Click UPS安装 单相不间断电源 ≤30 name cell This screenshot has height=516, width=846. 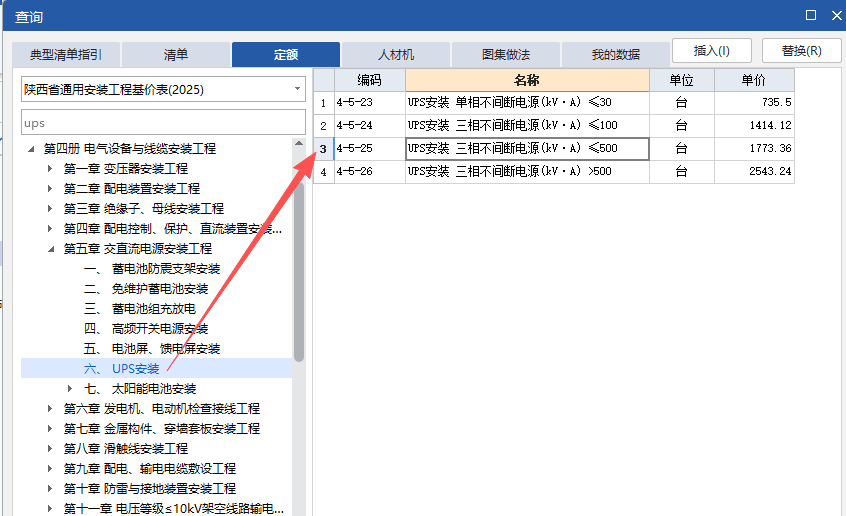[x=527, y=103]
